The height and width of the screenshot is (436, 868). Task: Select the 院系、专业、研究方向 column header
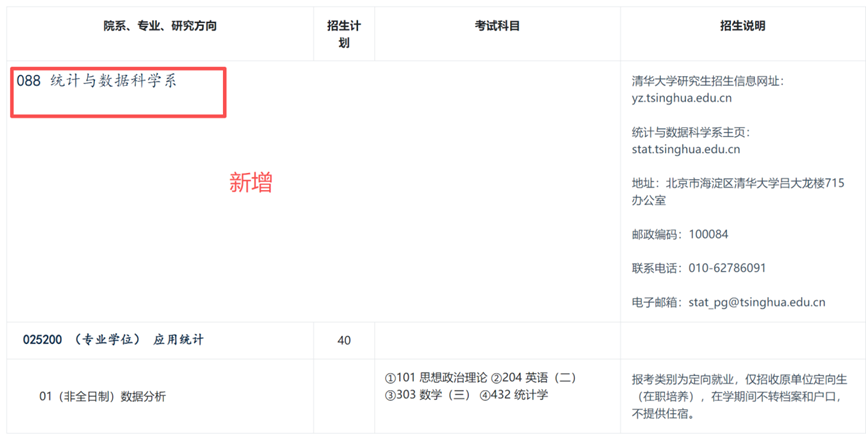click(x=160, y=26)
